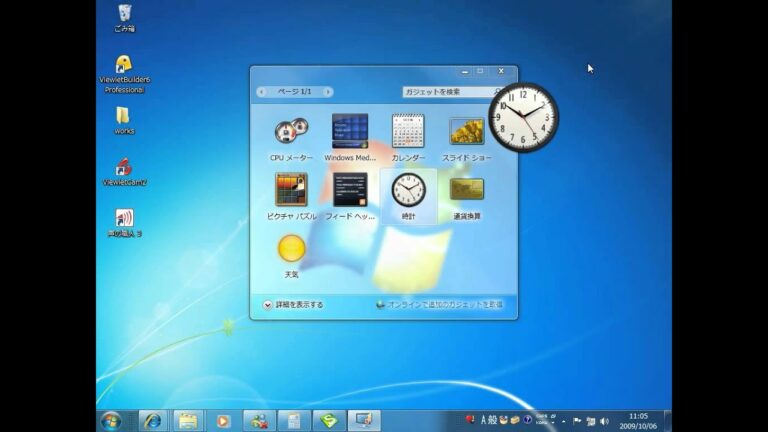Open the network status tray icon
The width and height of the screenshot is (768, 432).
tap(591, 421)
